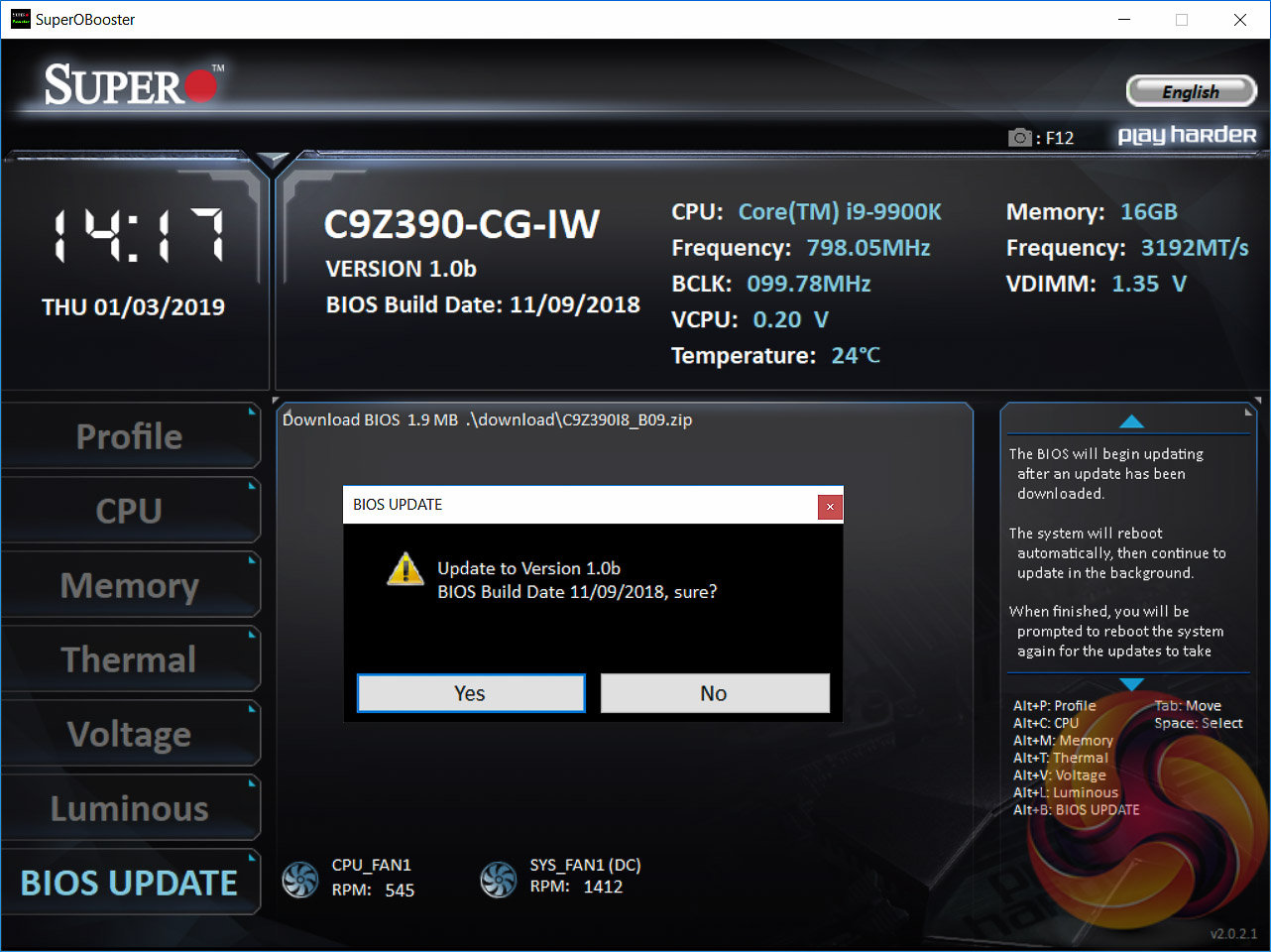
Task: Click the Alt+L: Luminous shortcut hint
Action: (x=1066, y=792)
